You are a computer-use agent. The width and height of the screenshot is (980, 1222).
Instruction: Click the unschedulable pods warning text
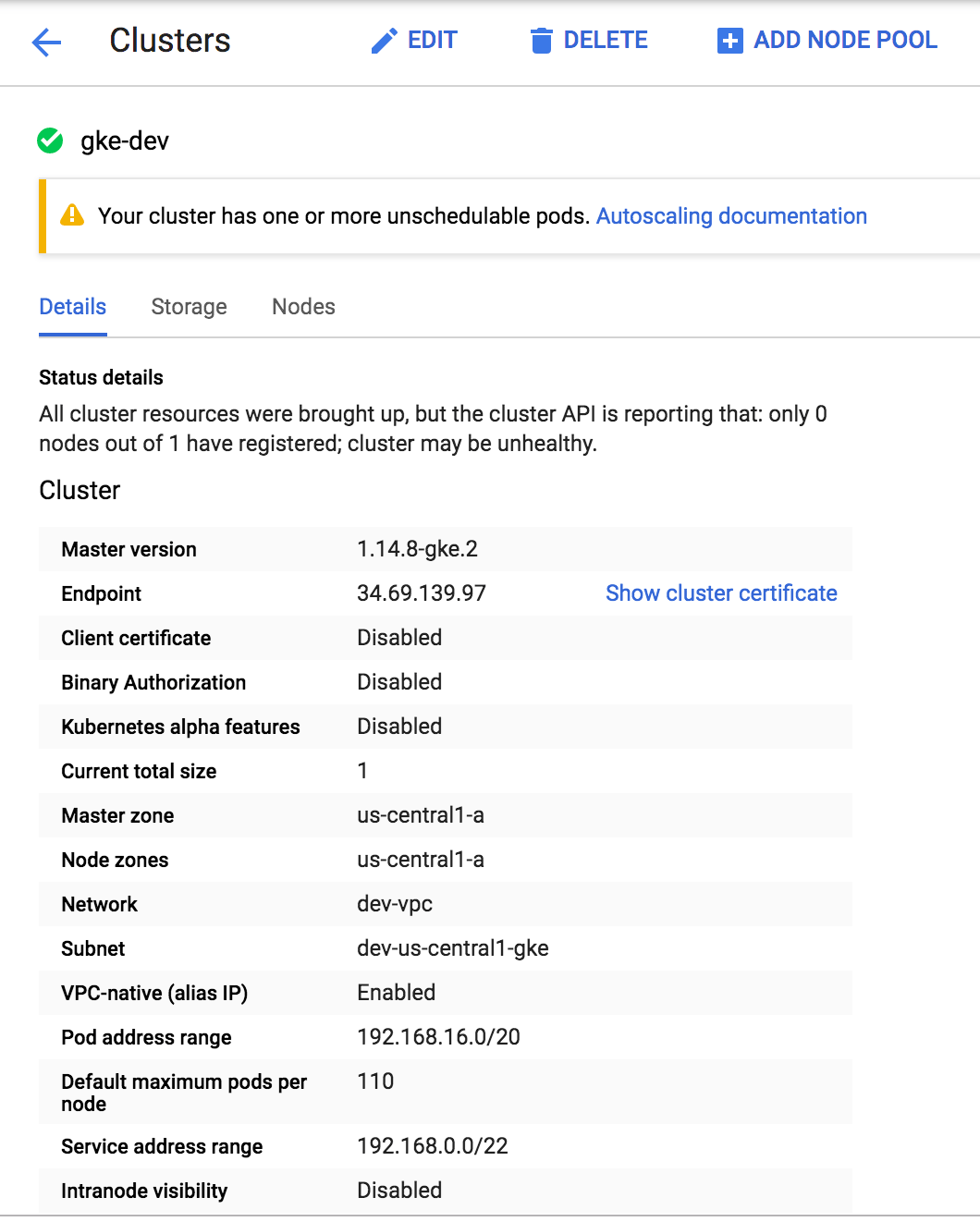tap(344, 215)
